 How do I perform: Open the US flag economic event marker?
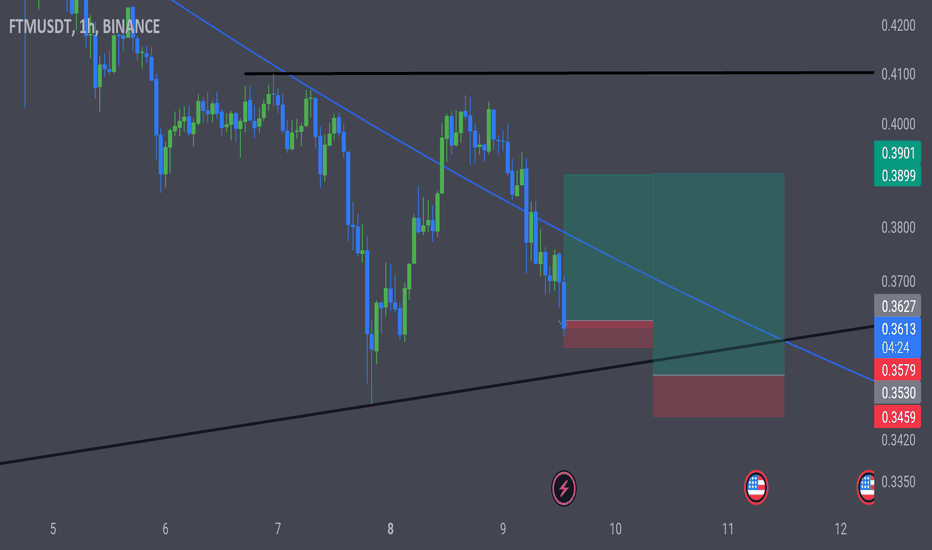756,488
